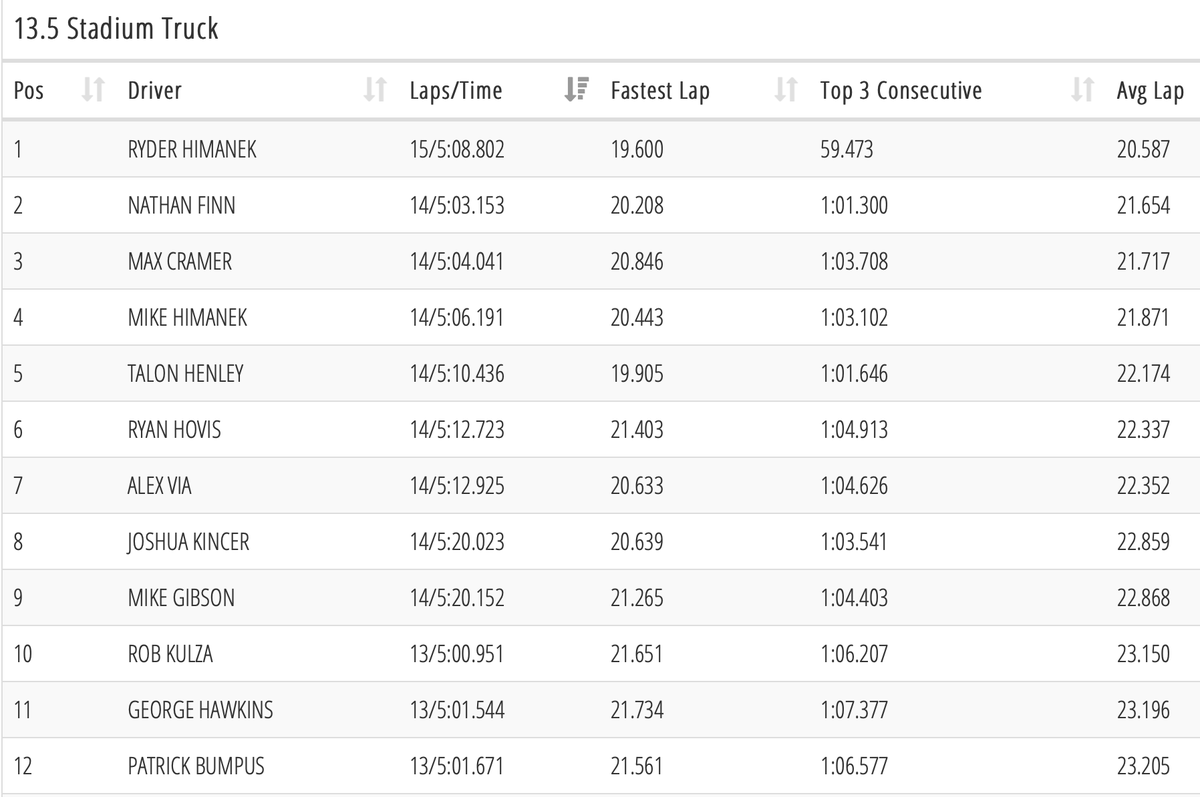The image size is (1200, 797).
Task: Click the Top 3 Consecutive header label
Action: 901,91
